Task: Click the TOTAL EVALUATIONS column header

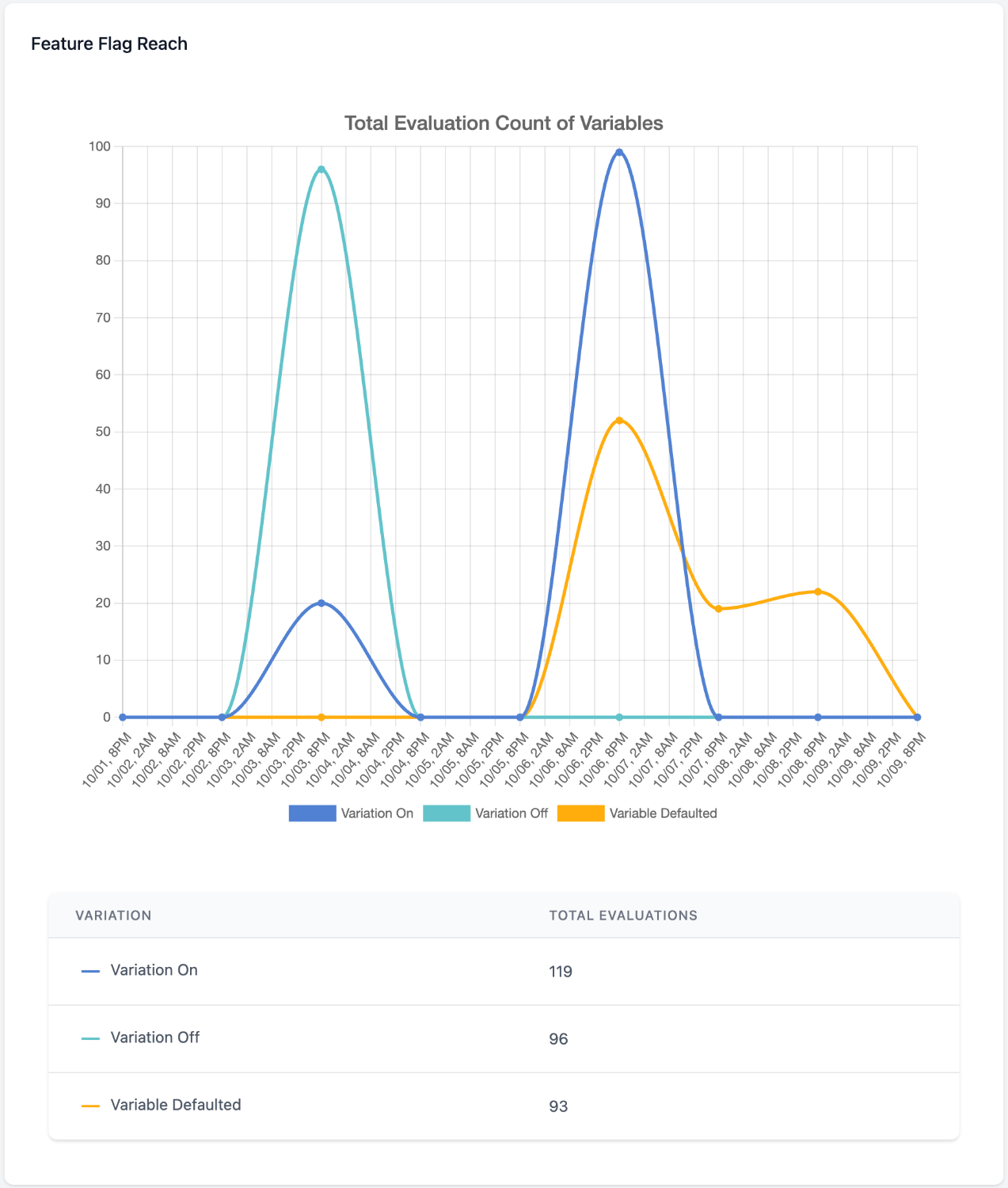Action: pos(623,916)
